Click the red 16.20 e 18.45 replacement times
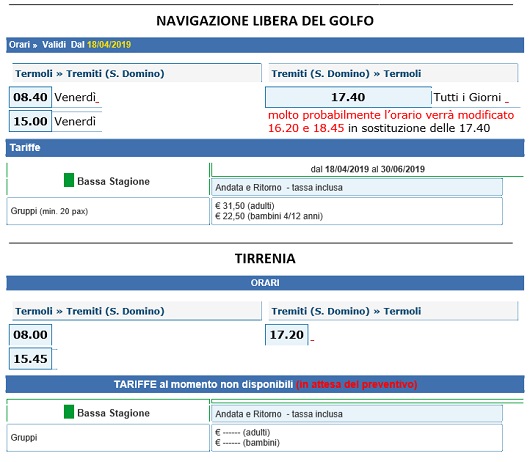Image resolution: width=530 pixels, height=462 pixels. [306, 128]
